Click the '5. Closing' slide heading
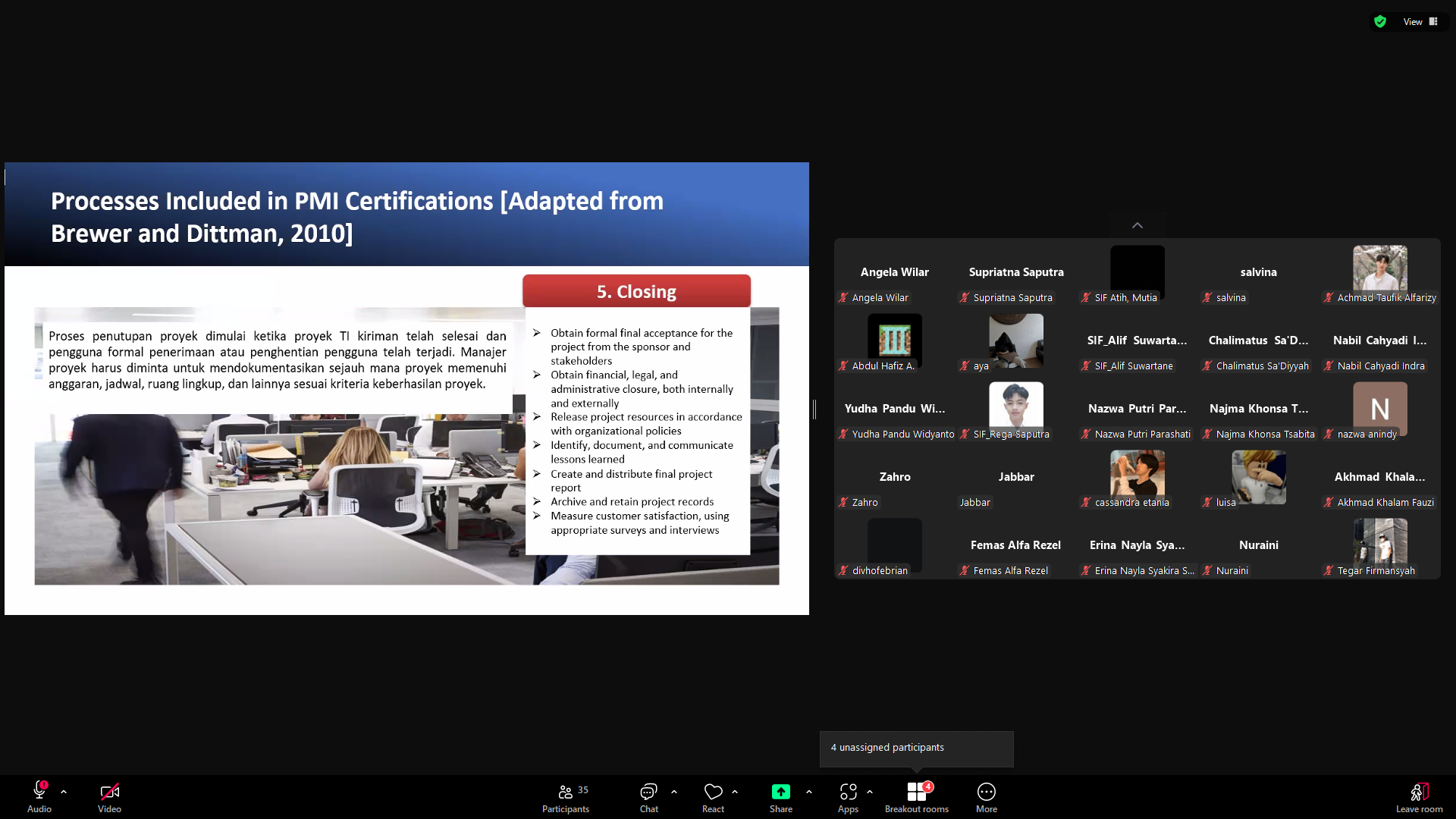Viewport: 1456px width, 819px height. 636,291
